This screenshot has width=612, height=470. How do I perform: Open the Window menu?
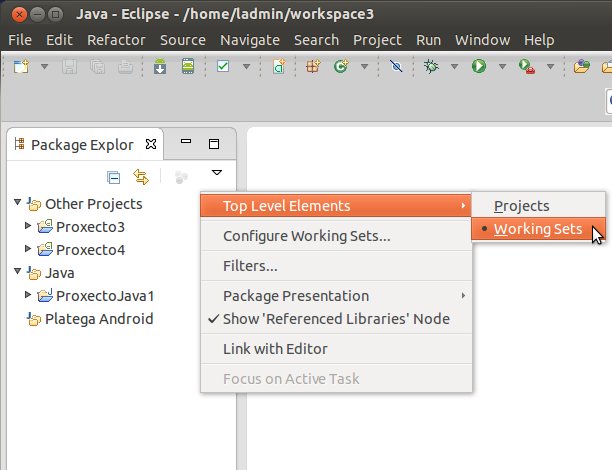[482, 40]
